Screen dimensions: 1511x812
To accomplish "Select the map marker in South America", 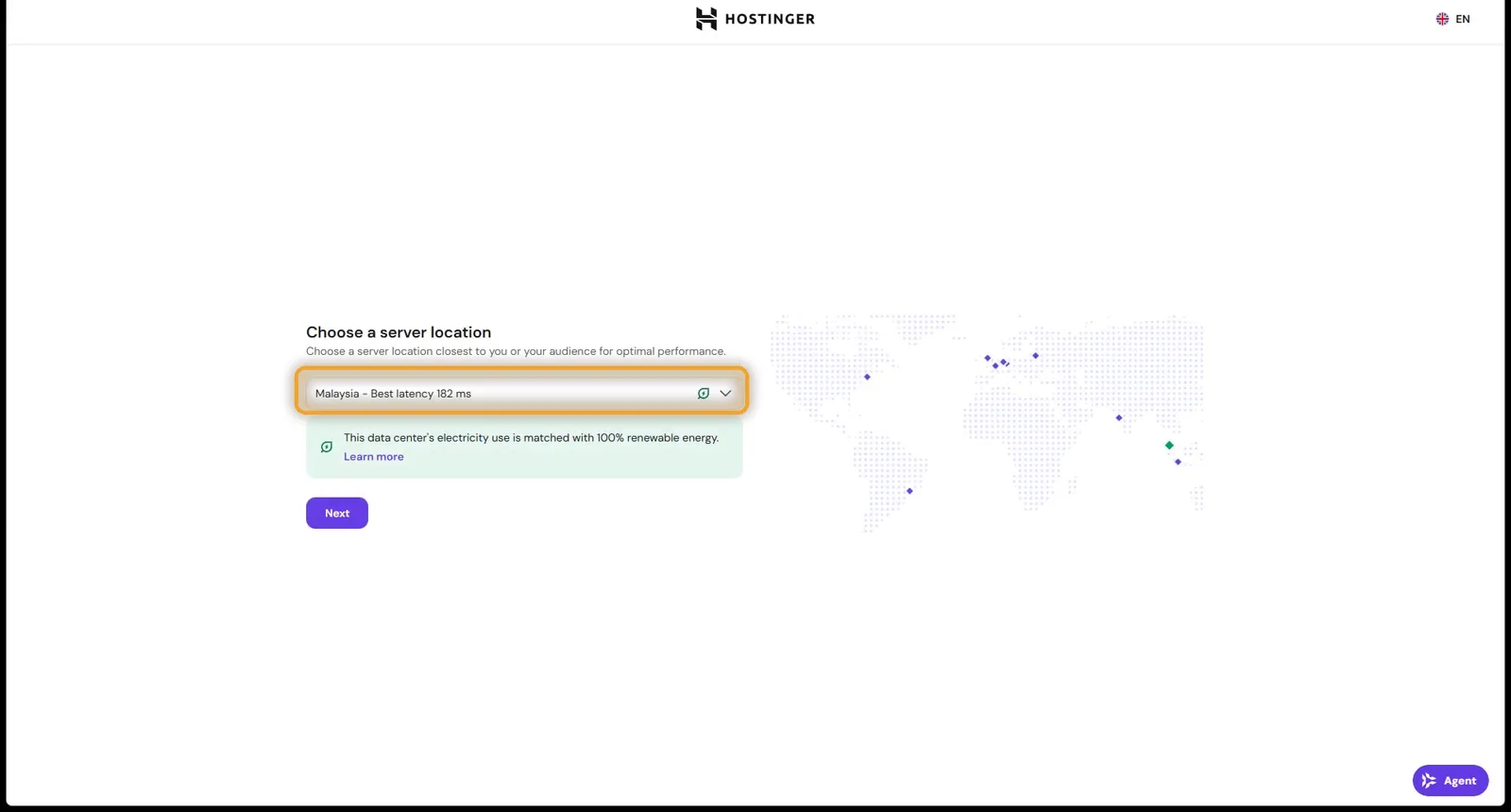I will coord(909,491).
